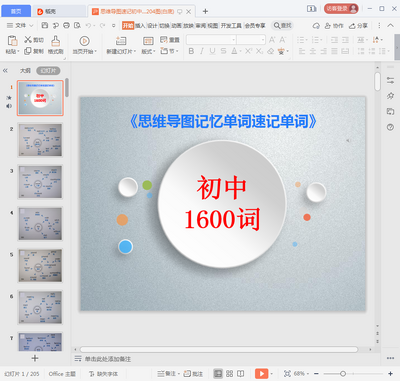The height and width of the screenshot is (381, 400).
Task: Open the font name dropdown
Action: pyautogui.click(x=234, y=40)
